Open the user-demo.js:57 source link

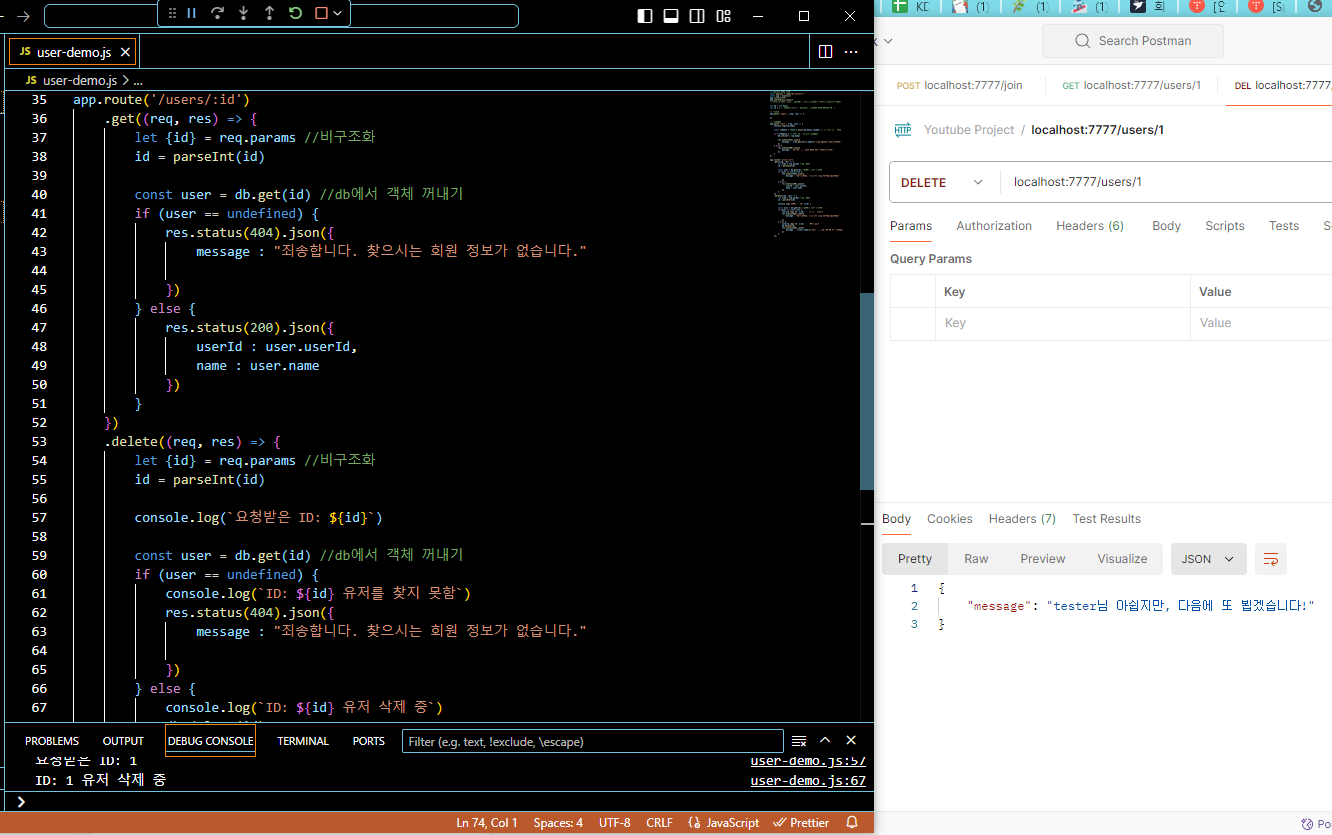[x=808, y=762]
